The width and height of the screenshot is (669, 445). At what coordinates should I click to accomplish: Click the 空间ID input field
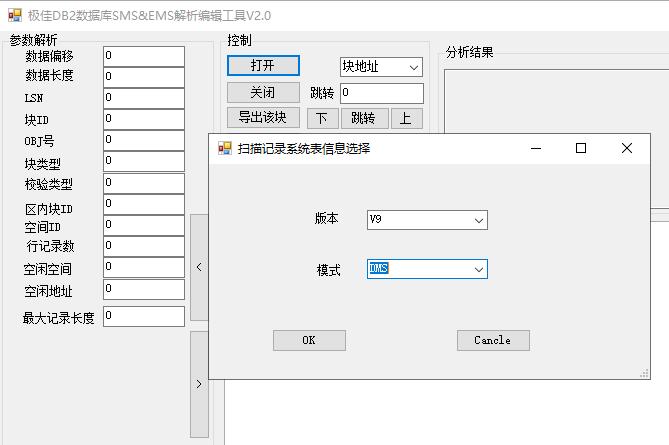(144, 225)
